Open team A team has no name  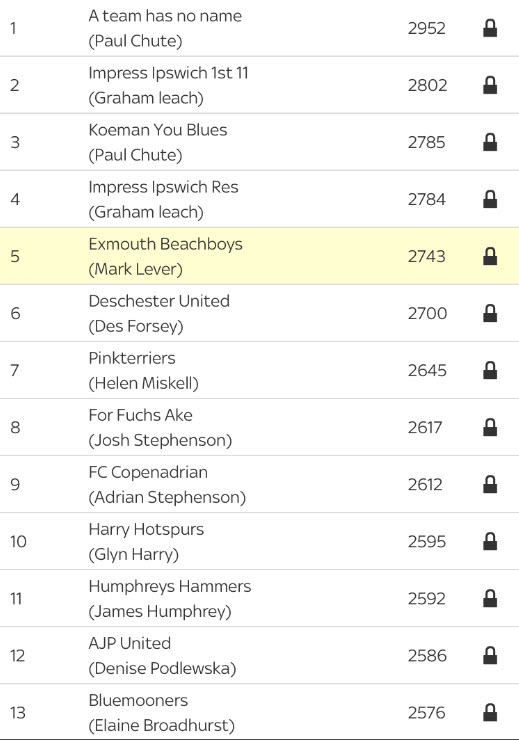[165, 16]
